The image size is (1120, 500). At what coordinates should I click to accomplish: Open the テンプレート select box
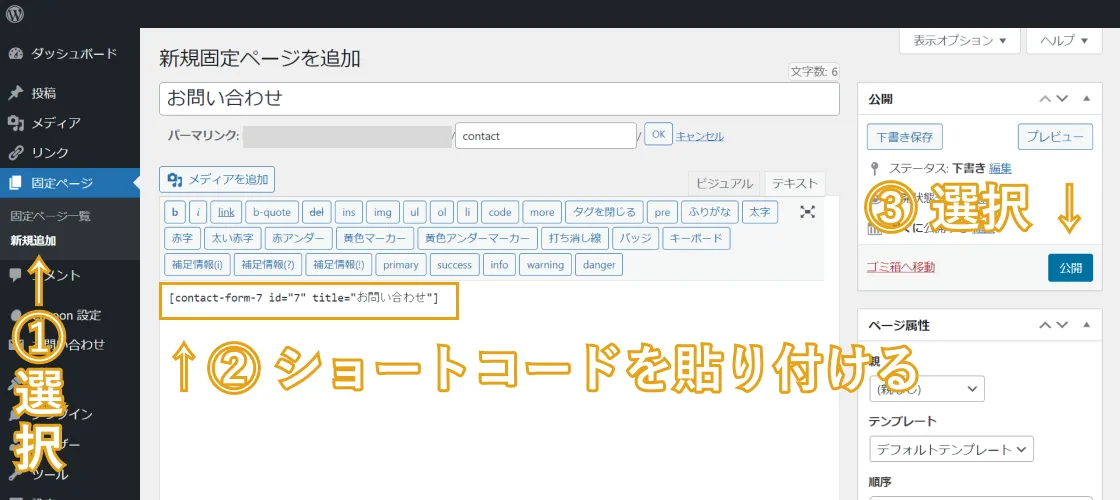[x=951, y=450]
